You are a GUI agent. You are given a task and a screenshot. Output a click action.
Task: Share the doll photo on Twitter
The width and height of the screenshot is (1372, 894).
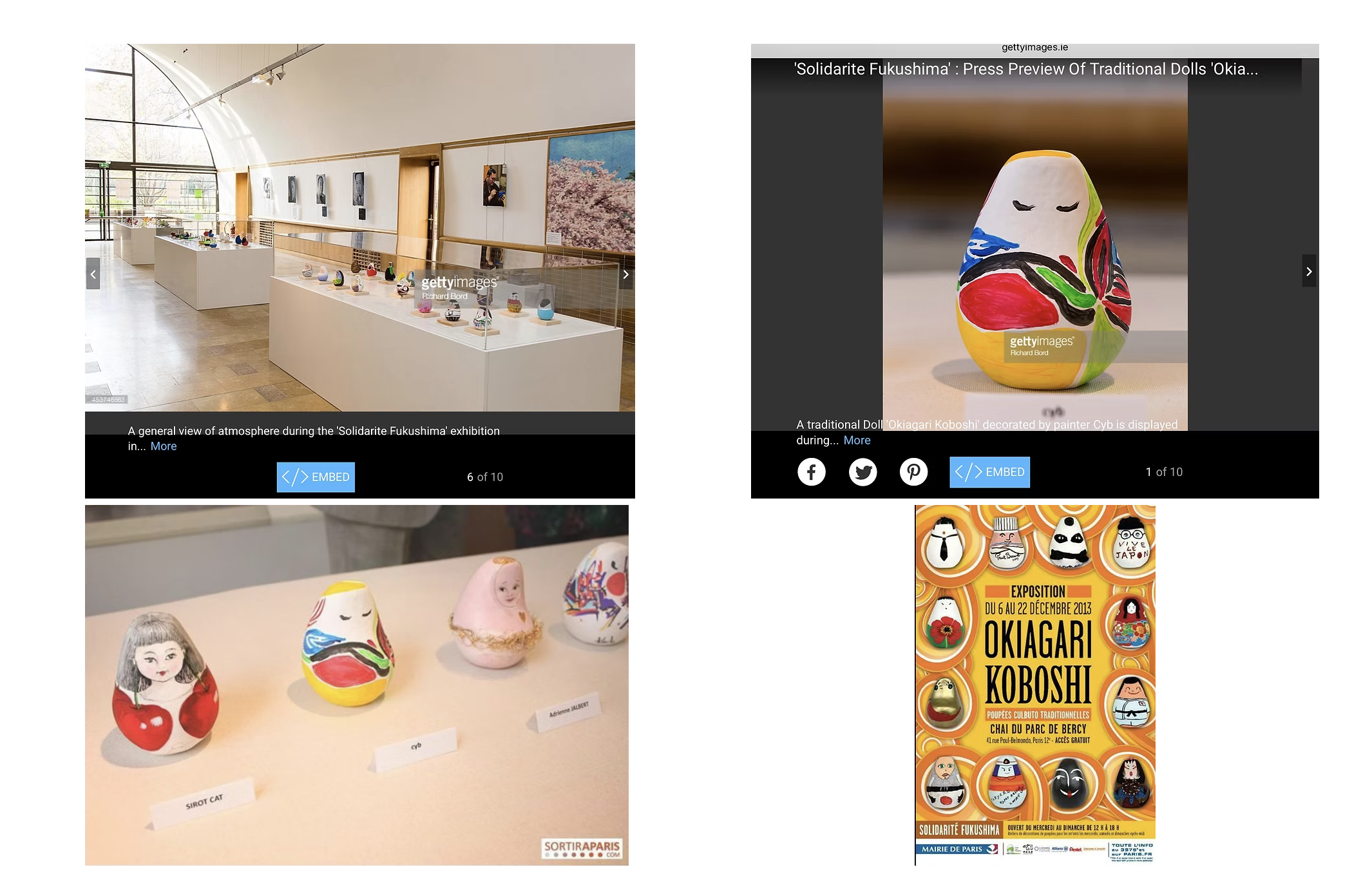(862, 472)
